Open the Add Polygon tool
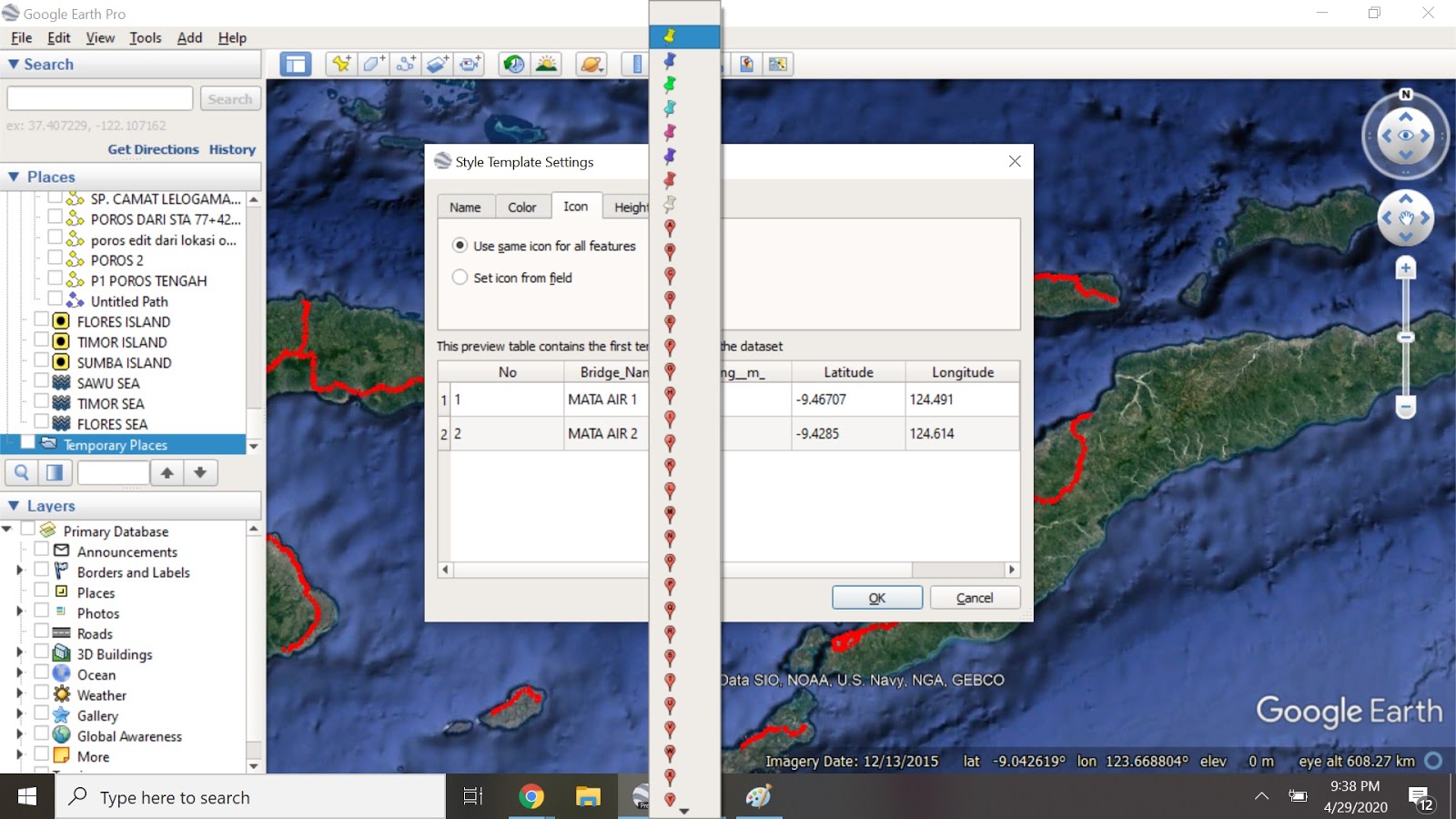Viewport: 1456px width, 819px height. [373, 64]
